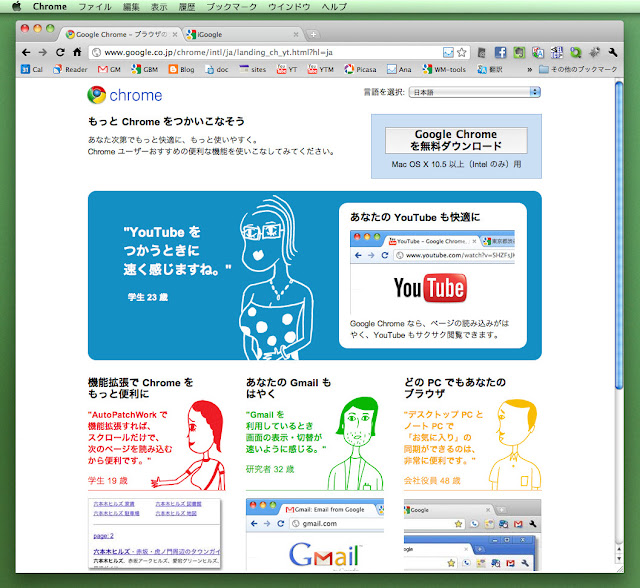Viewport: 640px width, 588px height.
Task: Click the あなたの Gmail も はやく heading
Action: point(288,388)
